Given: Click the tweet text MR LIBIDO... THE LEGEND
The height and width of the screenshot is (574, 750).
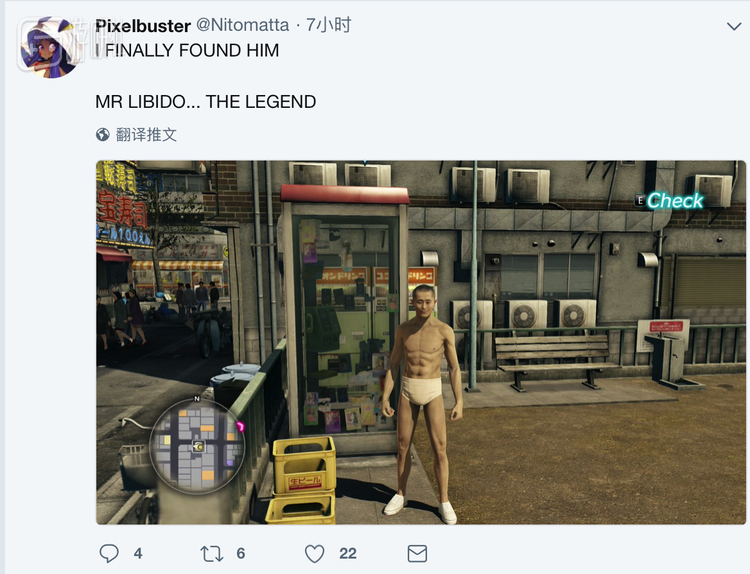Looking at the screenshot, I should click(x=206, y=102).
